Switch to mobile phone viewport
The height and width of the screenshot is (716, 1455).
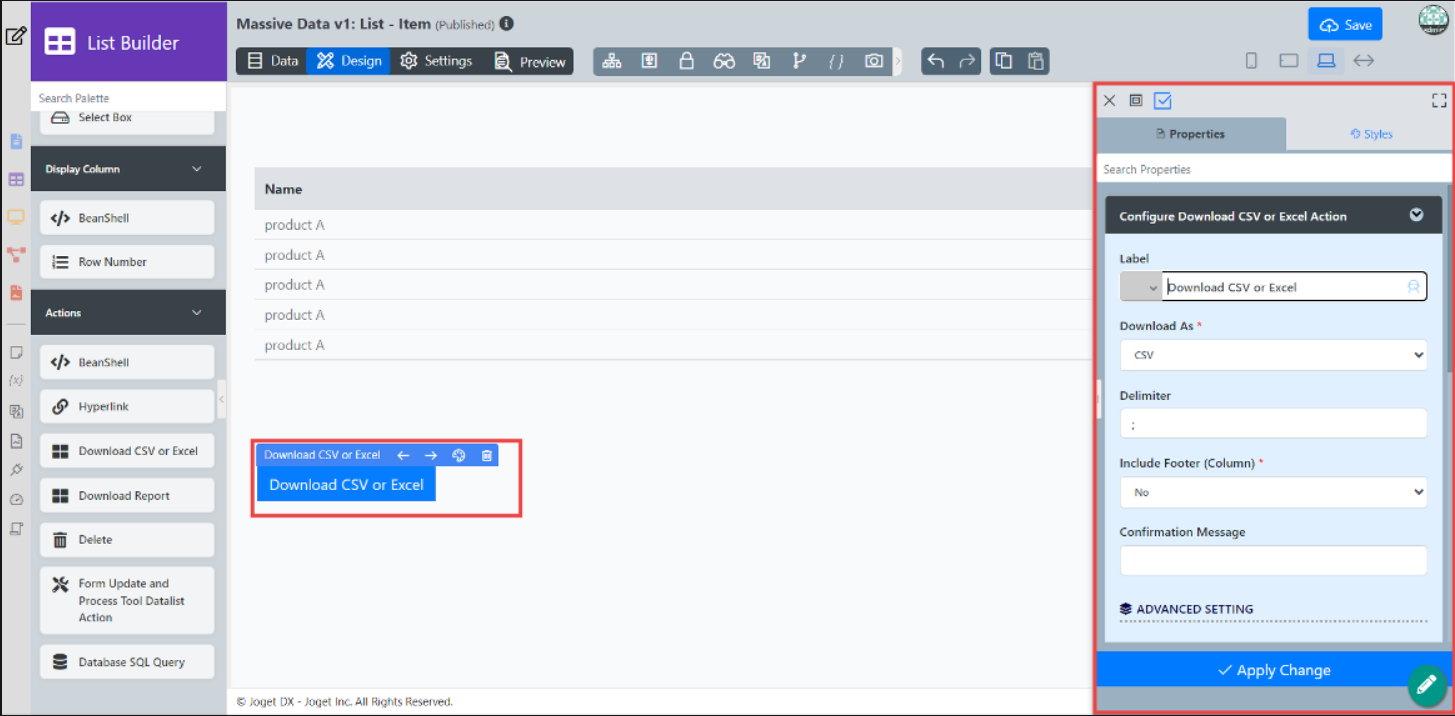1251,61
